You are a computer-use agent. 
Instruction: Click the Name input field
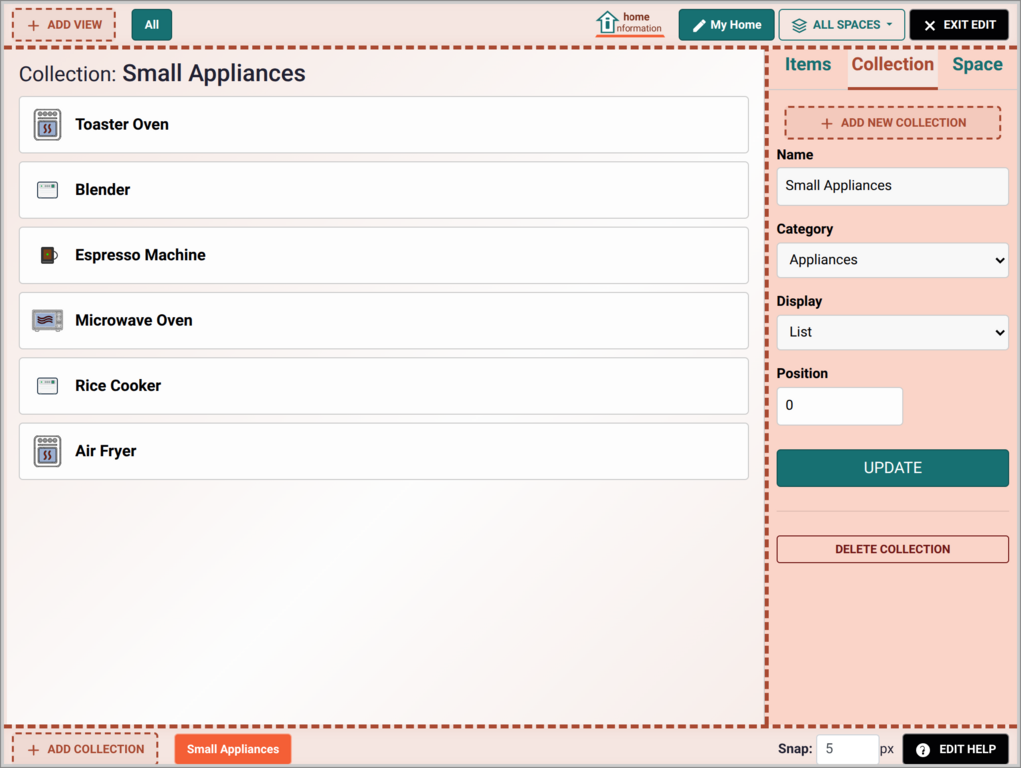tap(892, 186)
